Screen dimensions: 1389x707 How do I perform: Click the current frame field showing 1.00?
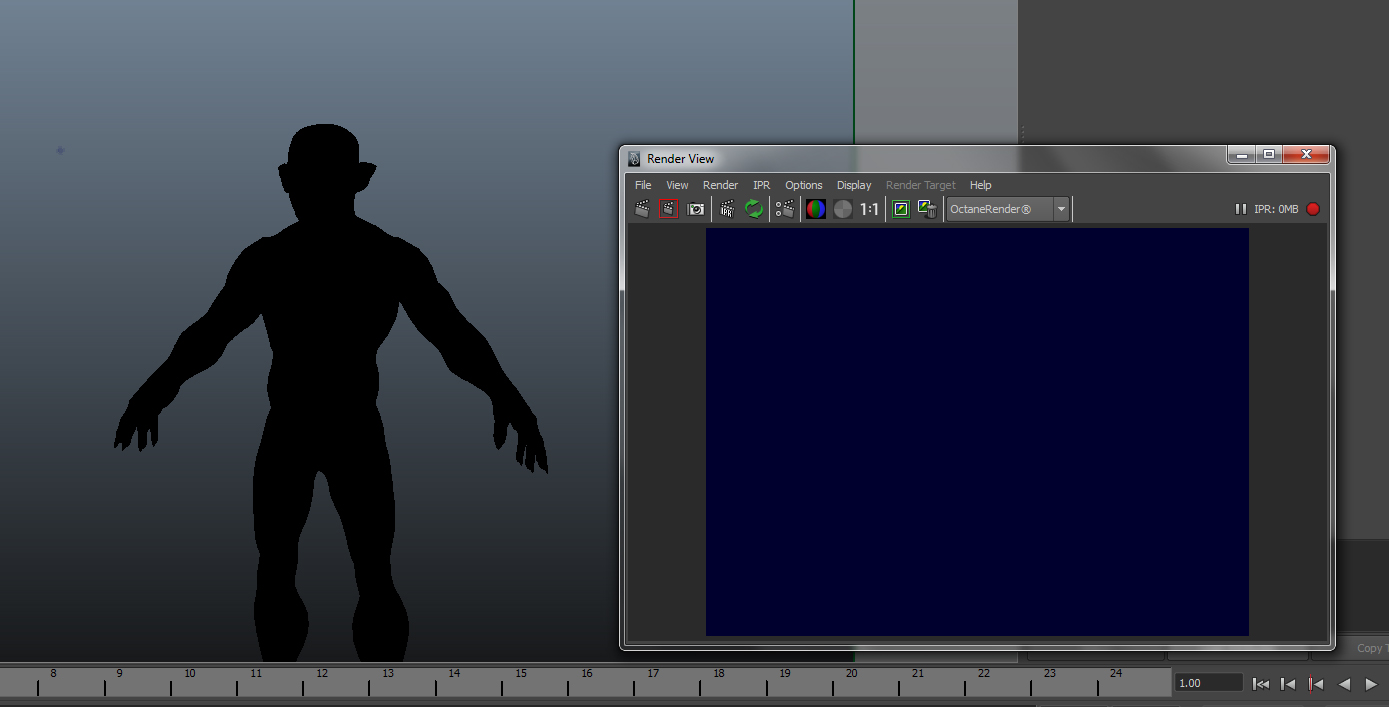(1208, 683)
